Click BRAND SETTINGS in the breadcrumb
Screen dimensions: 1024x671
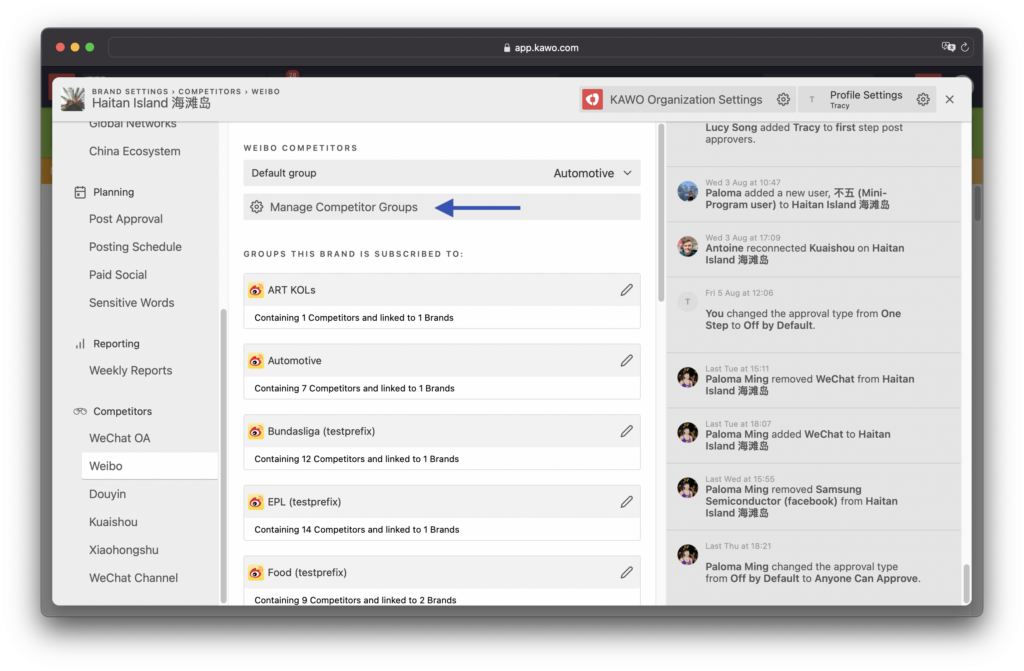[x=130, y=91]
